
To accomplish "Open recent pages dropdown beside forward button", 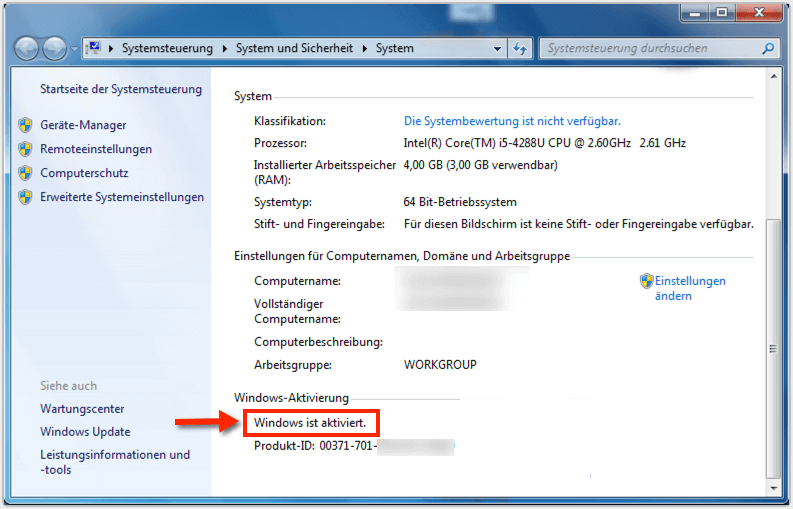I will [74, 49].
